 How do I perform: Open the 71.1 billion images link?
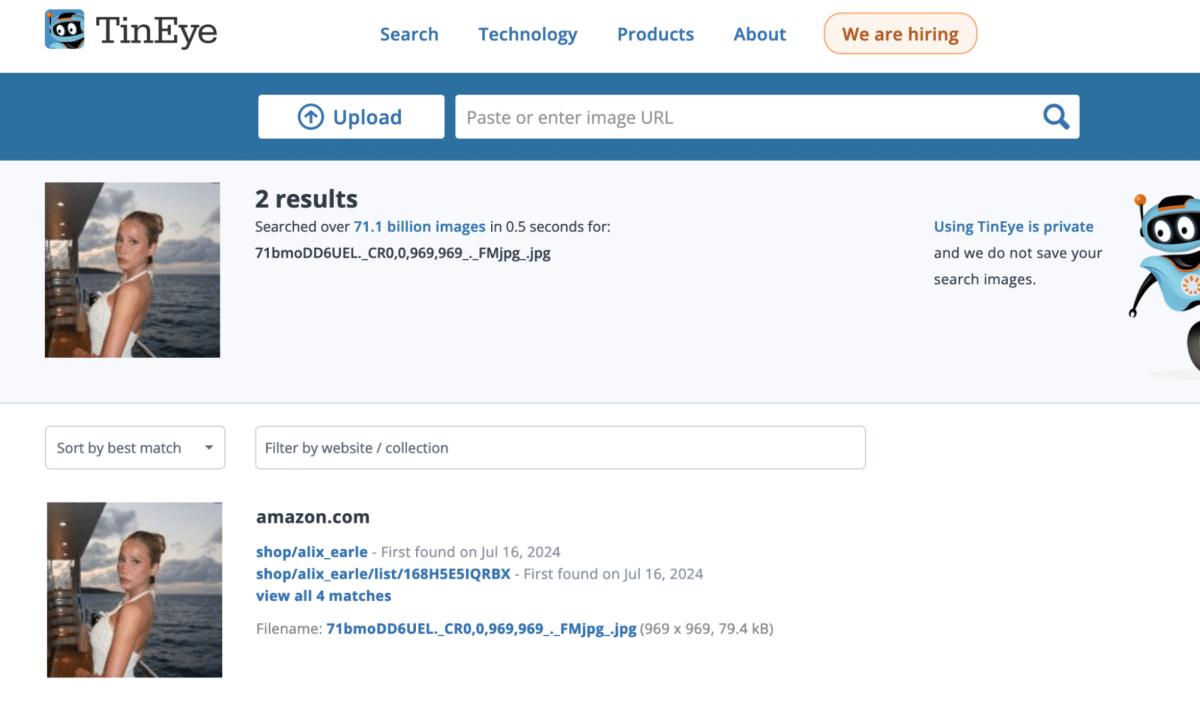click(419, 227)
